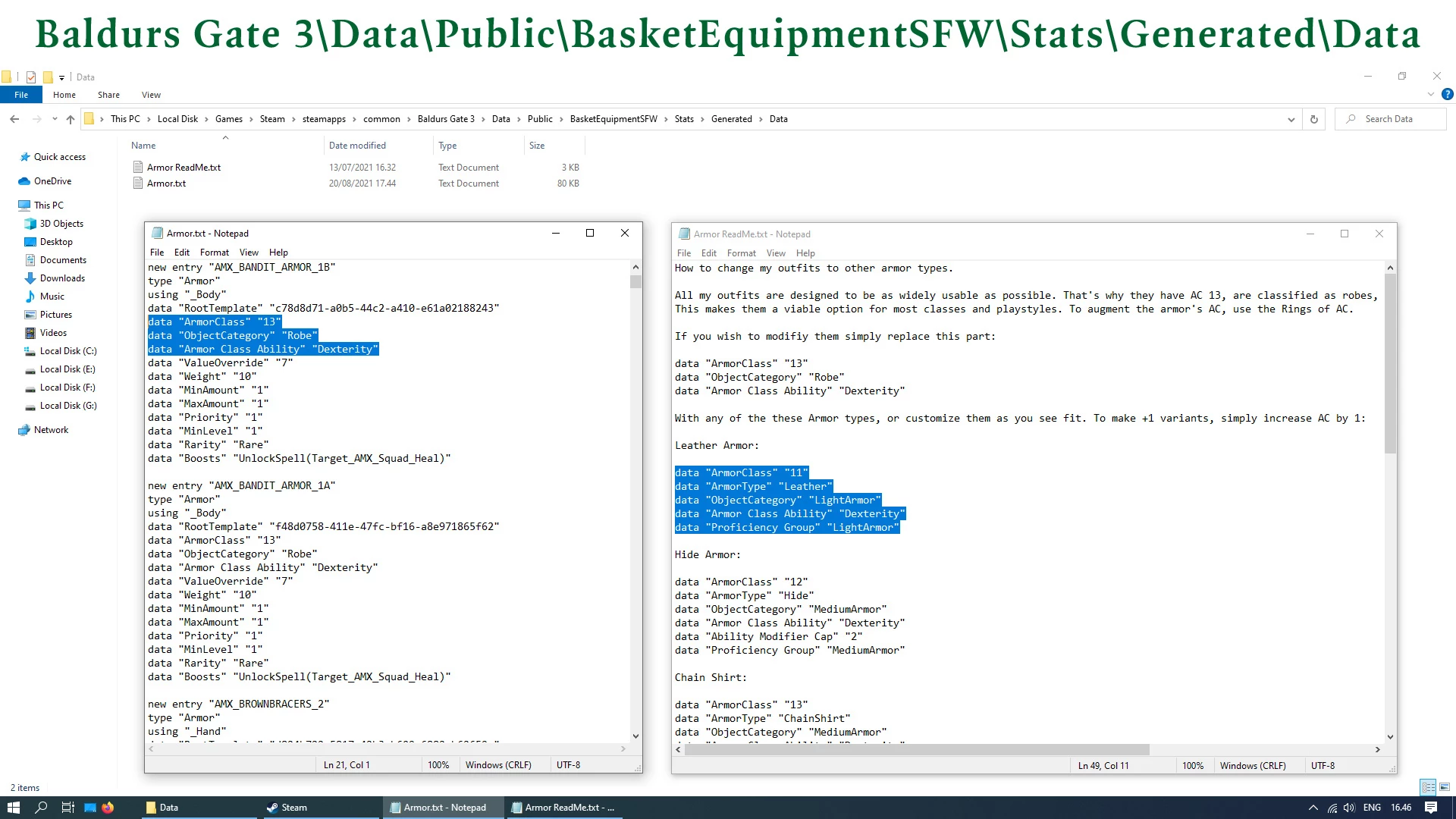Open Format menu in Armor.txt Notepad
Viewport: 1456px width, 819px height.
[215, 253]
